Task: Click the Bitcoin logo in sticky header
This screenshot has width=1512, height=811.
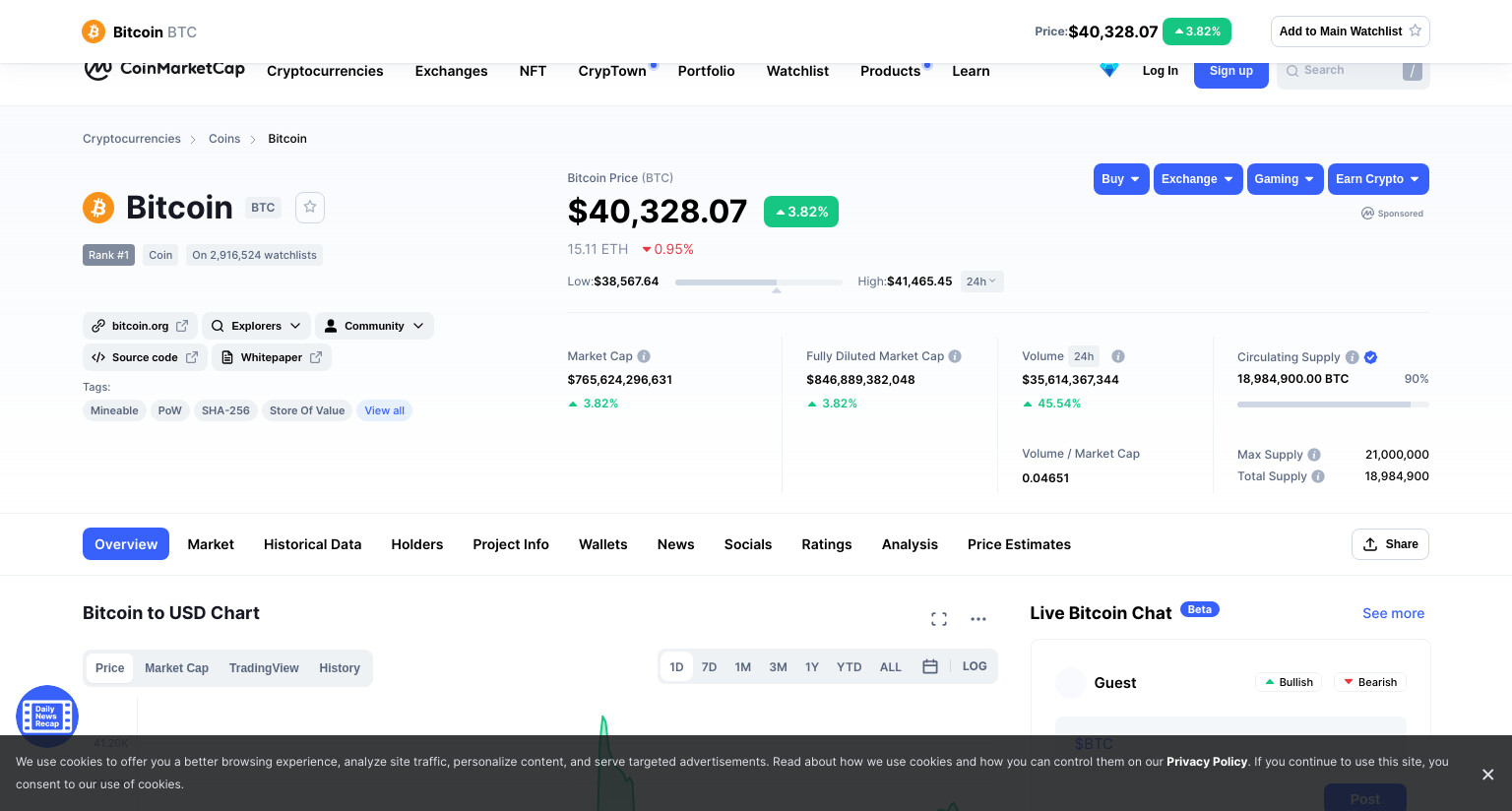Action: (x=94, y=31)
